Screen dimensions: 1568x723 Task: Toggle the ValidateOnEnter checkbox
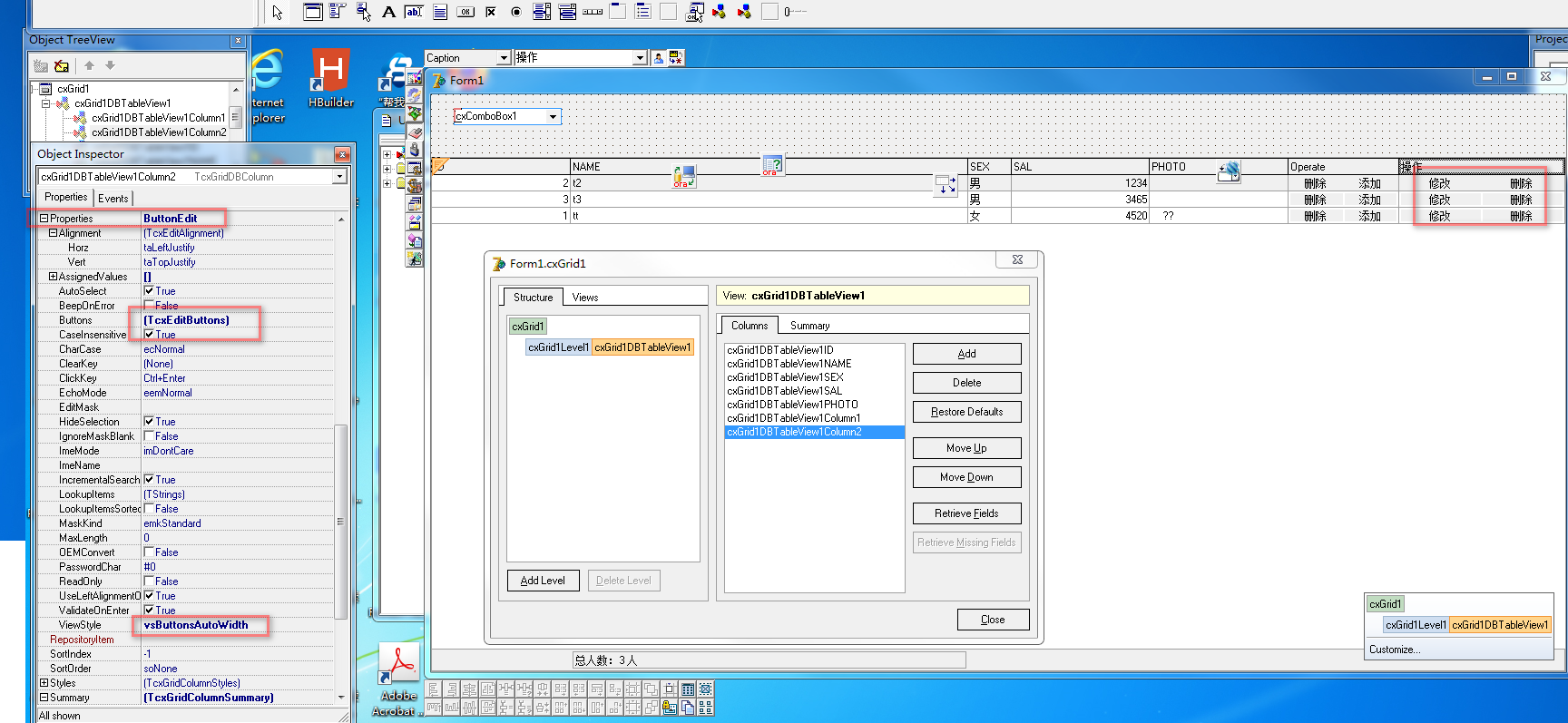[149, 611]
